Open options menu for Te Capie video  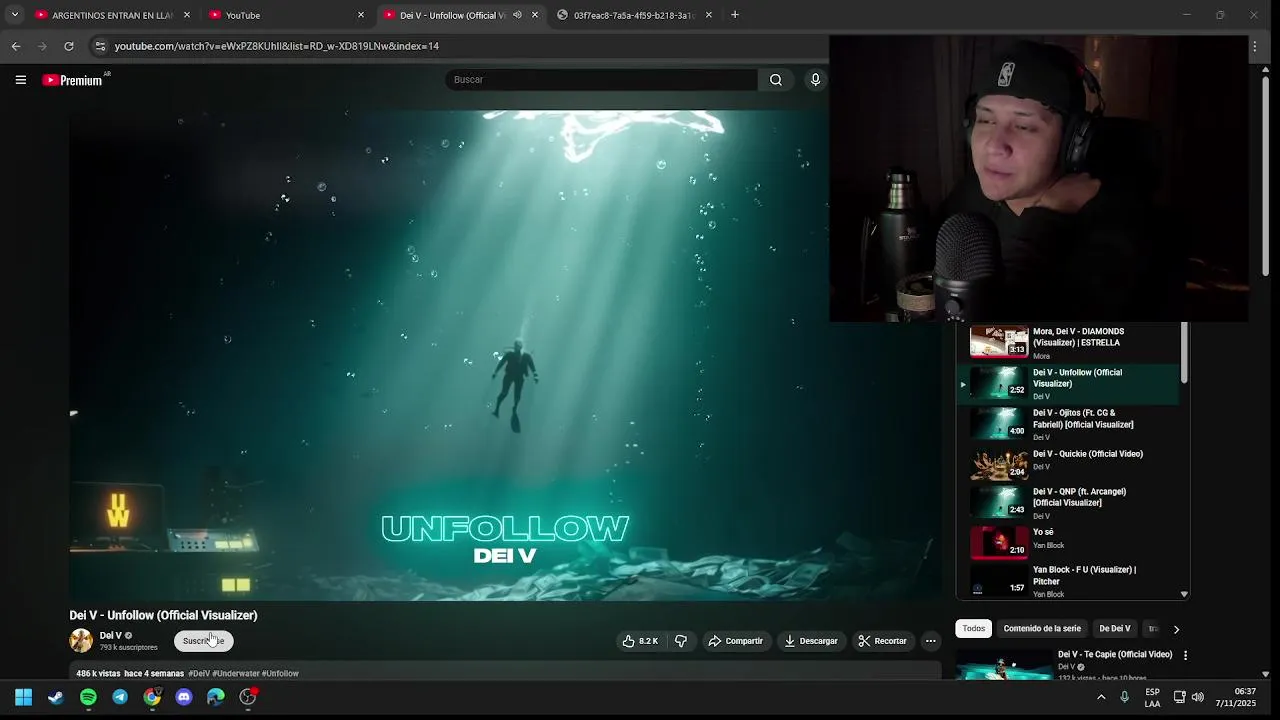1185,656
